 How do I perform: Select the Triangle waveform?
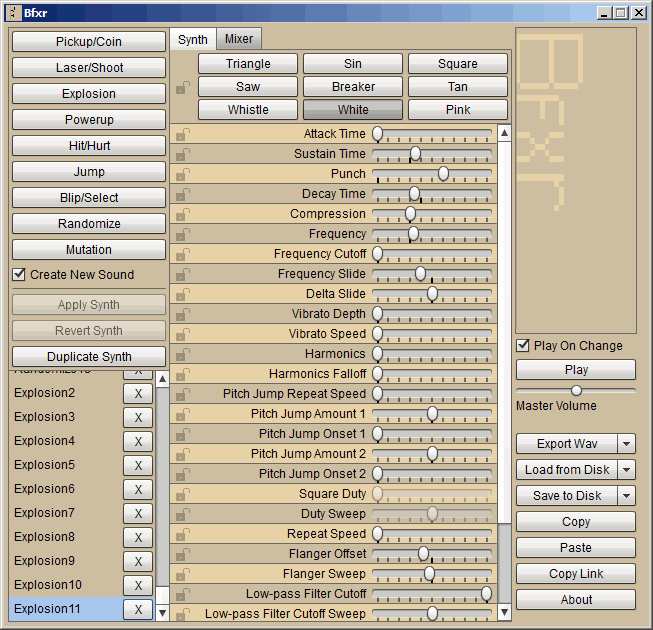click(x=248, y=64)
